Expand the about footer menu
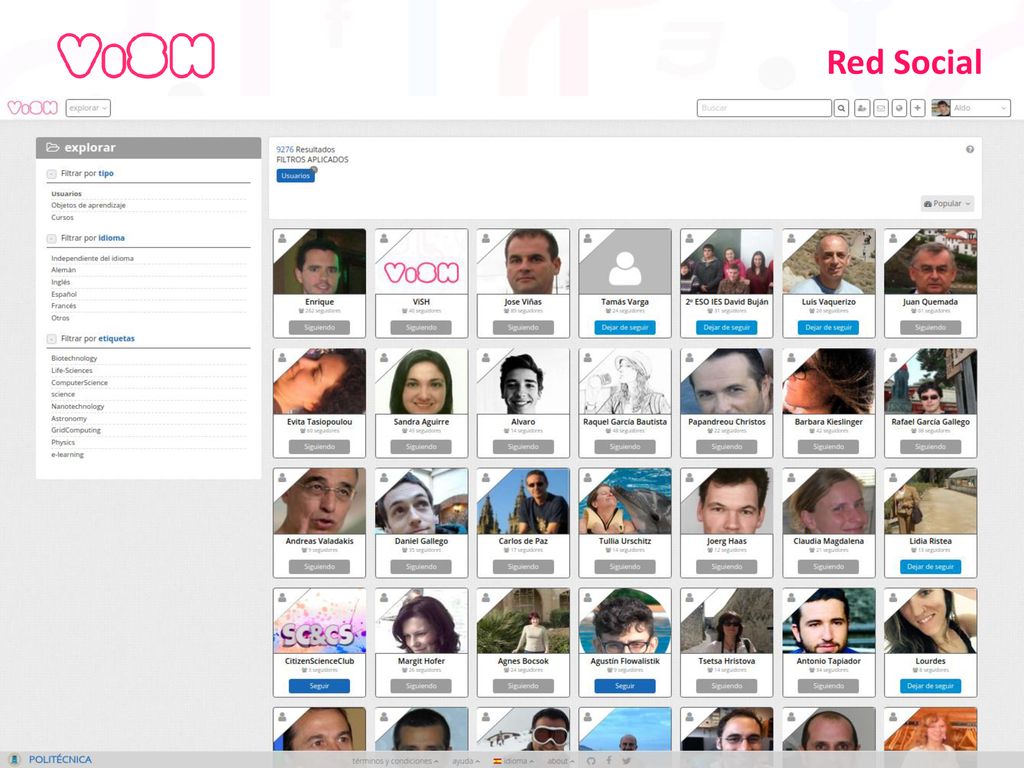The height and width of the screenshot is (768, 1024). tap(560, 761)
